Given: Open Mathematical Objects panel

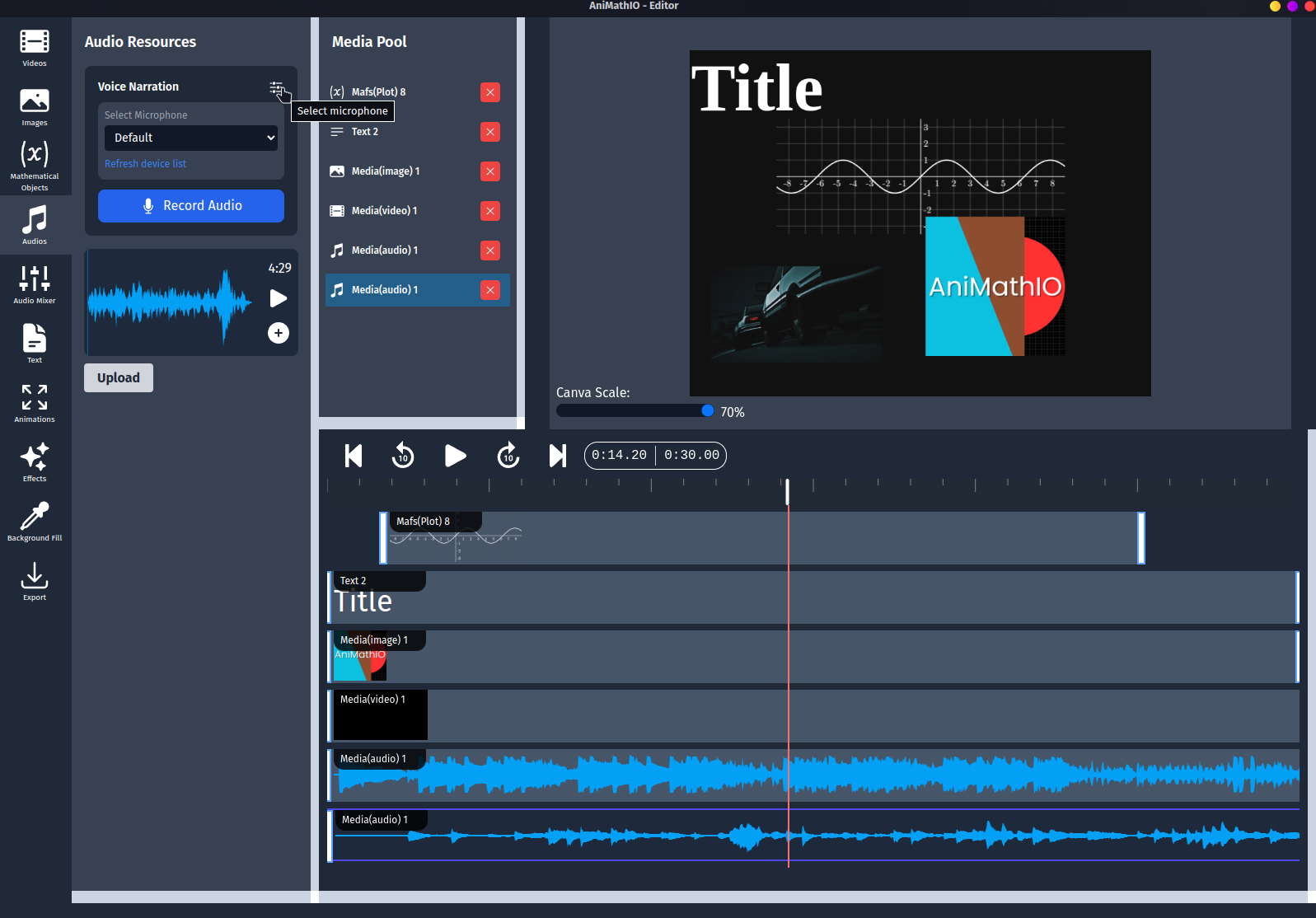Looking at the screenshot, I should click(35, 166).
